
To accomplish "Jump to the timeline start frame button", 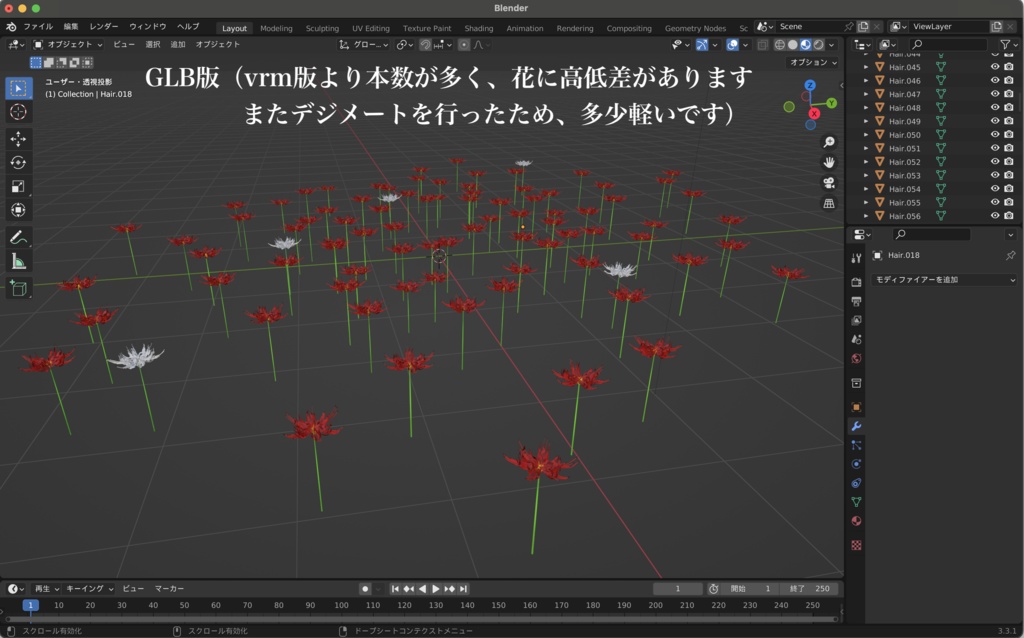I will coord(394,588).
